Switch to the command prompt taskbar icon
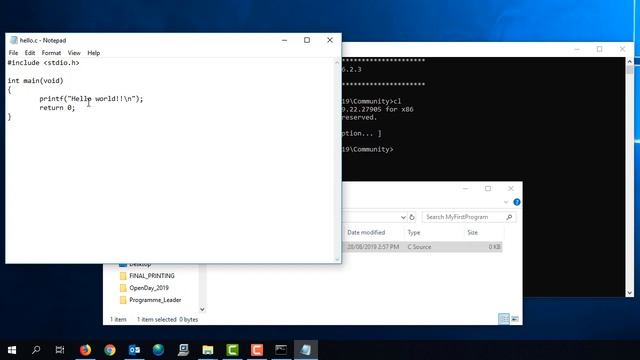The height and width of the screenshot is (360, 640). tap(281, 350)
